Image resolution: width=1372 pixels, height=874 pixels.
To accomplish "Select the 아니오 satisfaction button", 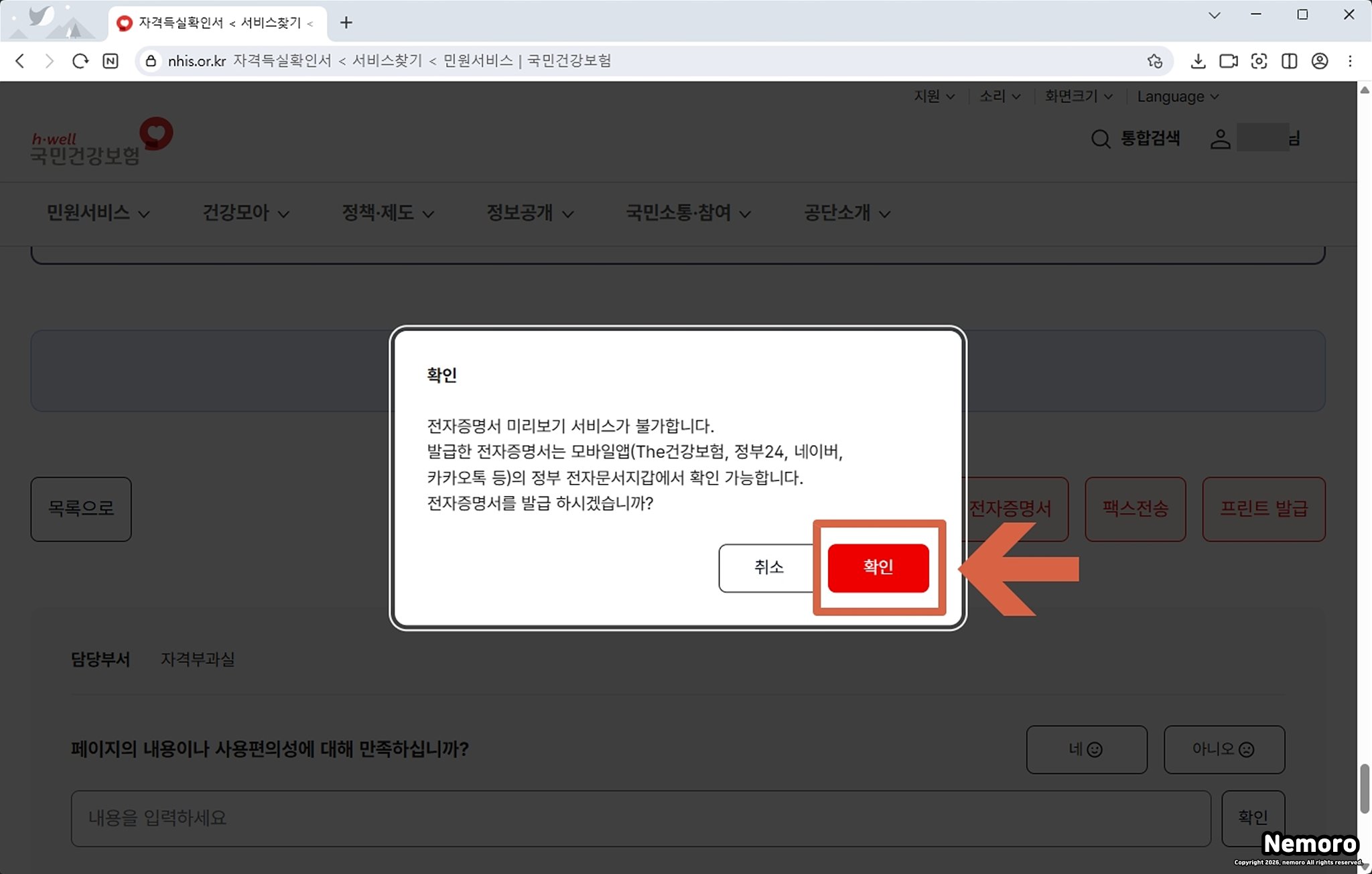I will click(1223, 749).
